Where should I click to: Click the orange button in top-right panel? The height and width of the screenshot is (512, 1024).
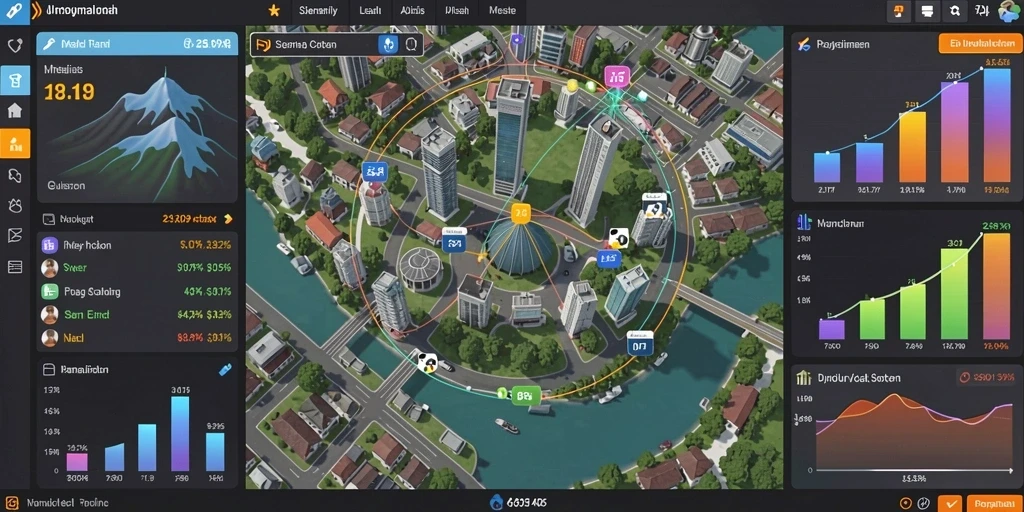coord(978,44)
